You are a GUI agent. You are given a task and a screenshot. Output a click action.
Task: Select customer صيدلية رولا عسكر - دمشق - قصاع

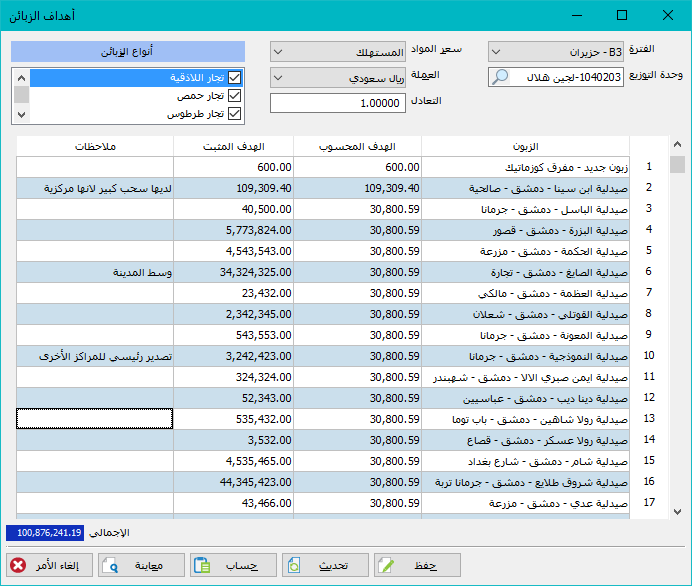pos(525,440)
